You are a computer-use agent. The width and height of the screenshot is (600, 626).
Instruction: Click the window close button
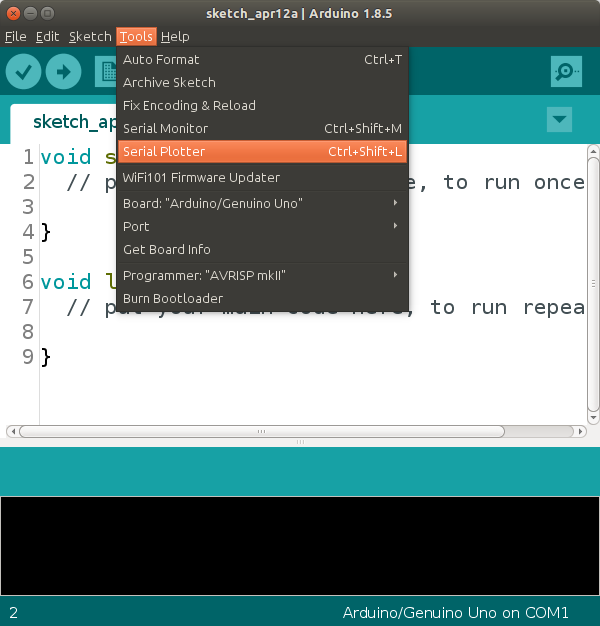pyautogui.click(x=13, y=14)
